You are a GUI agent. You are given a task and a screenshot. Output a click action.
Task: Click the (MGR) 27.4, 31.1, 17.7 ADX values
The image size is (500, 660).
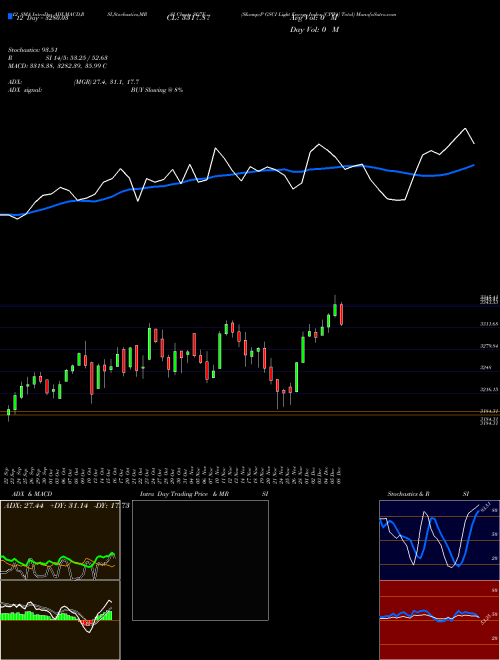coord(106,82)
